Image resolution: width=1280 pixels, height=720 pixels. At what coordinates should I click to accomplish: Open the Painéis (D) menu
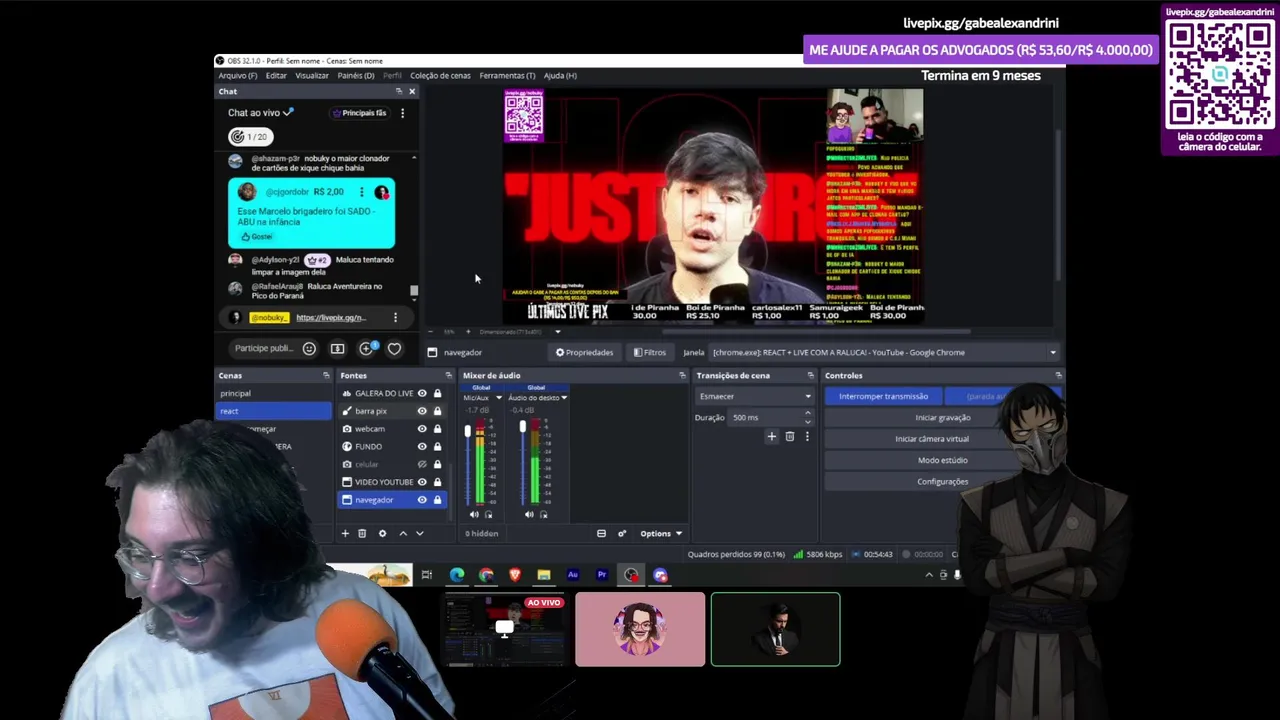pos(356,75)
